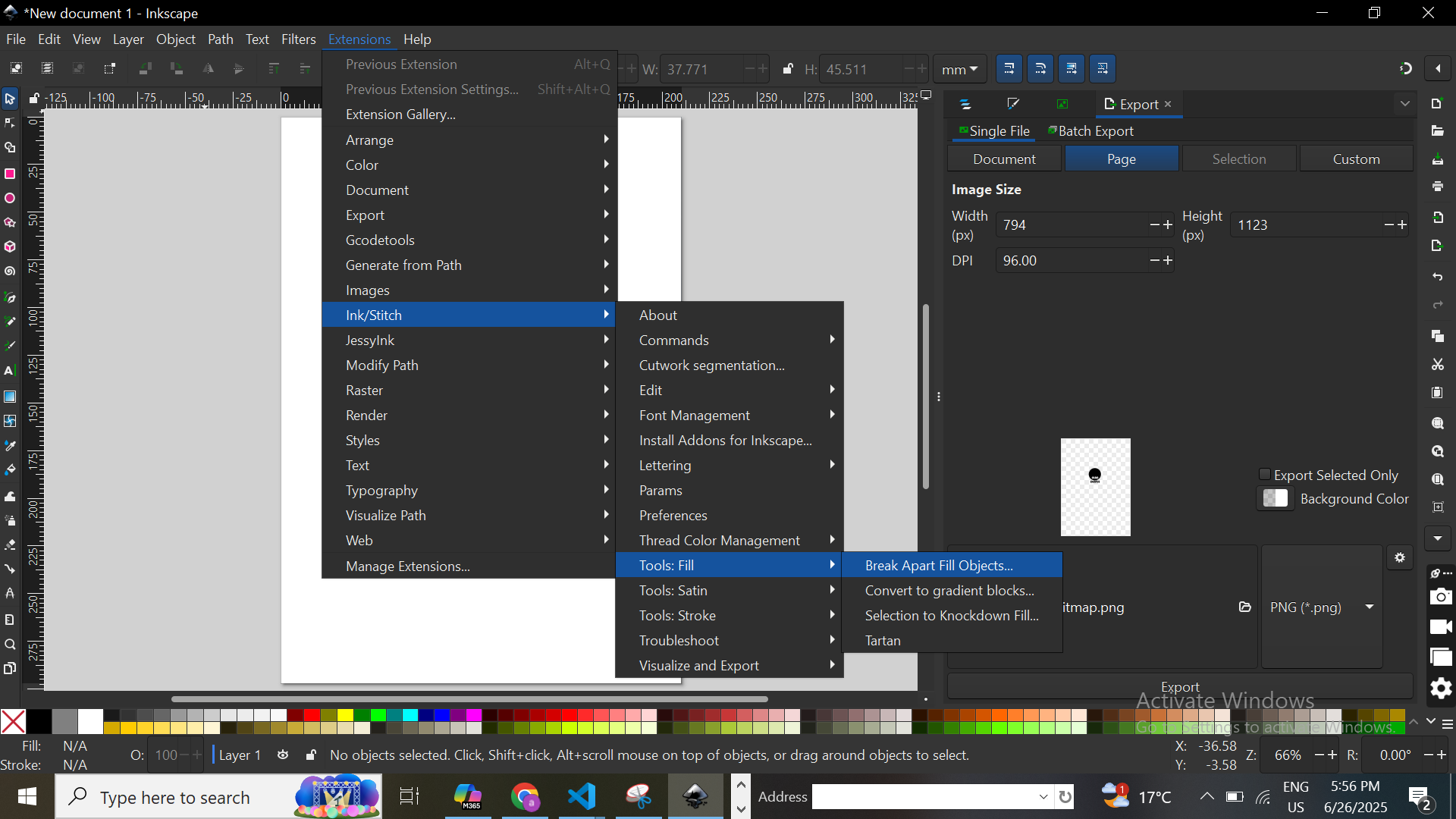
Task: Select the Gradient tool
Action: point(10,397)
